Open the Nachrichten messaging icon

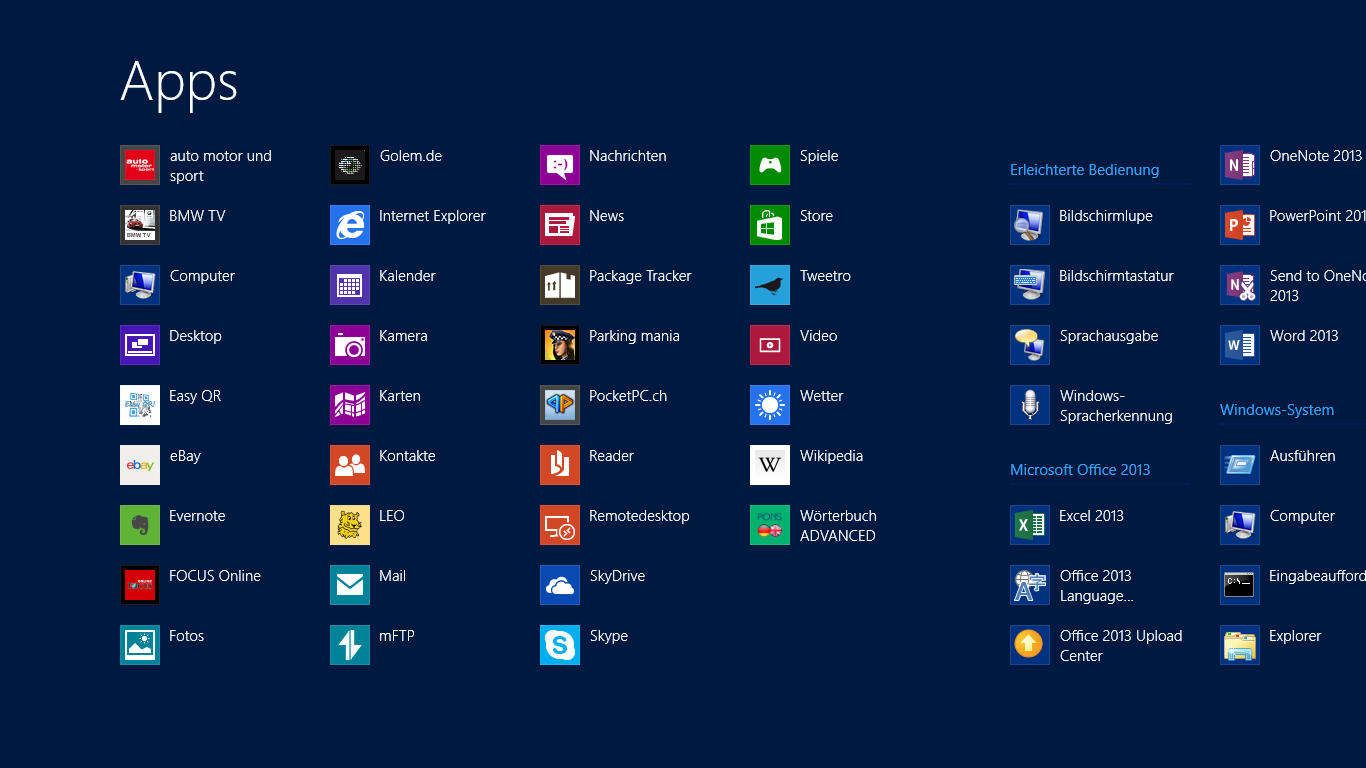pyautogui.click(x=560, y=165)
